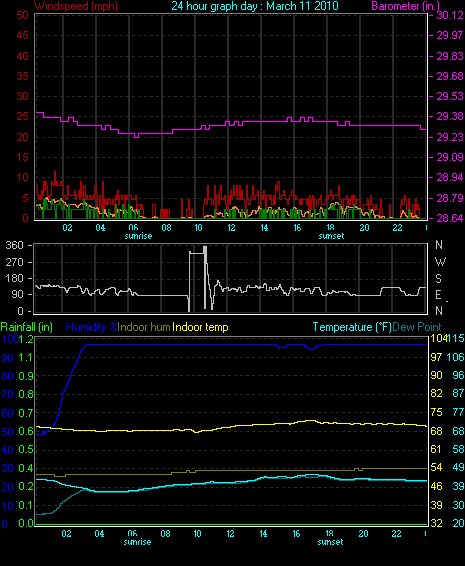This screenshot has height=566, width=465.
Task: Click the sunset marker under bottom graph
Action: click(330, 542)
